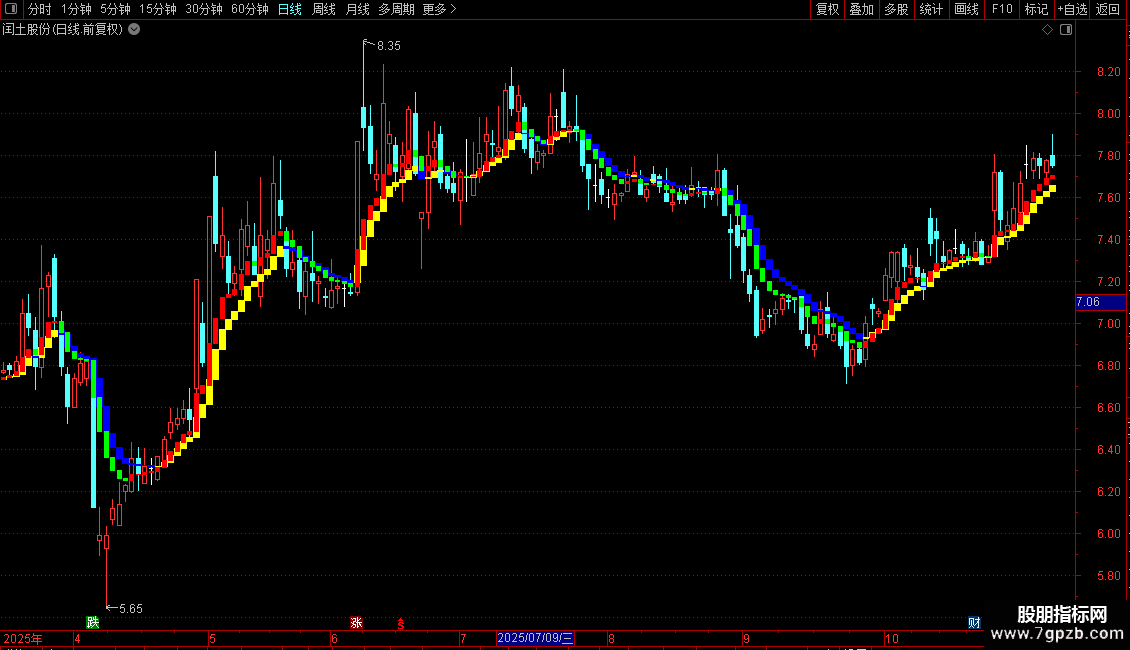Click the green 跌 event marker
This screenshot has width=1130, height=650.
pyautogui.click(x=92, y=623)
